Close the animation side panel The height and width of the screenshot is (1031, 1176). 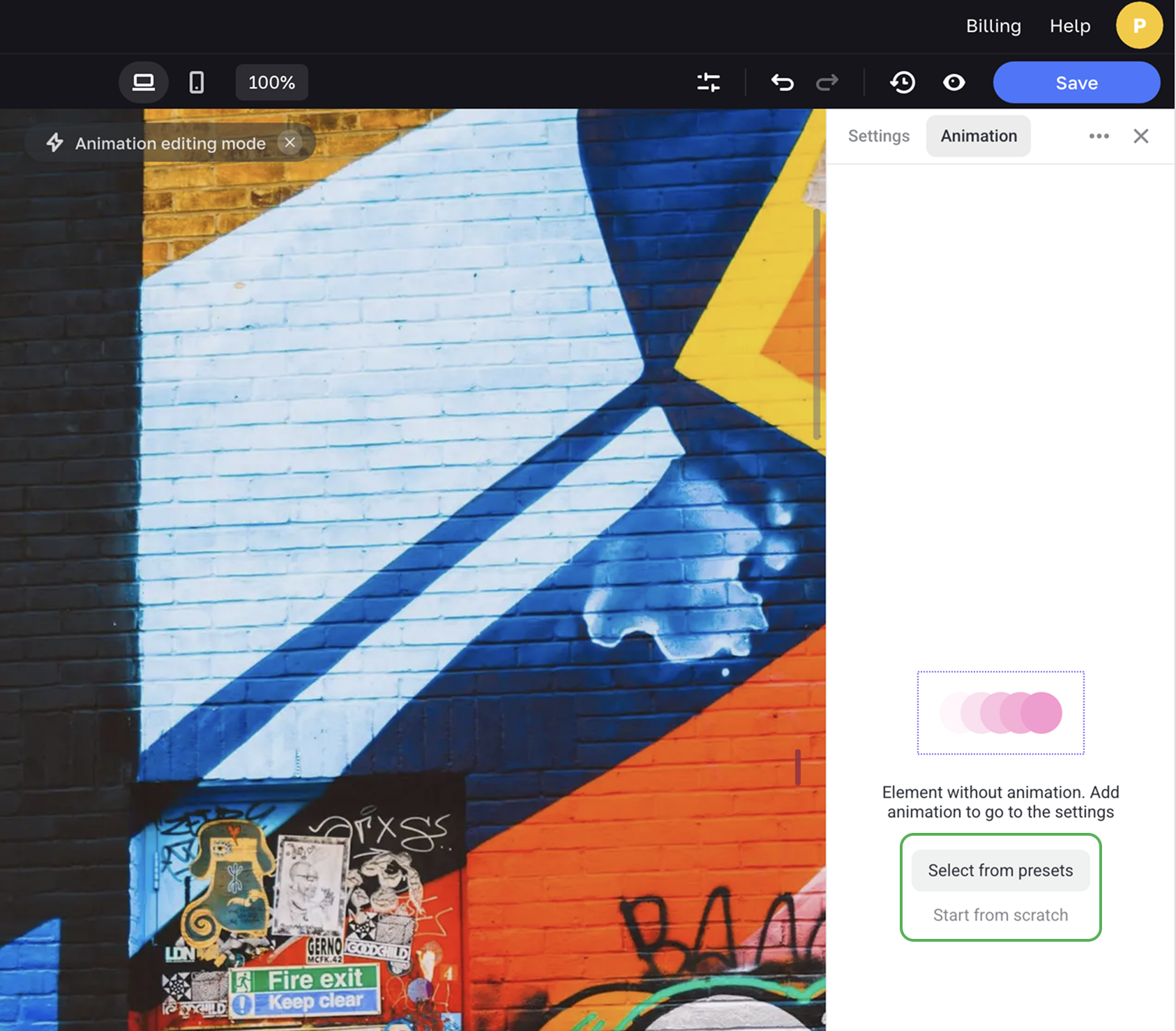click(1140, 136)
